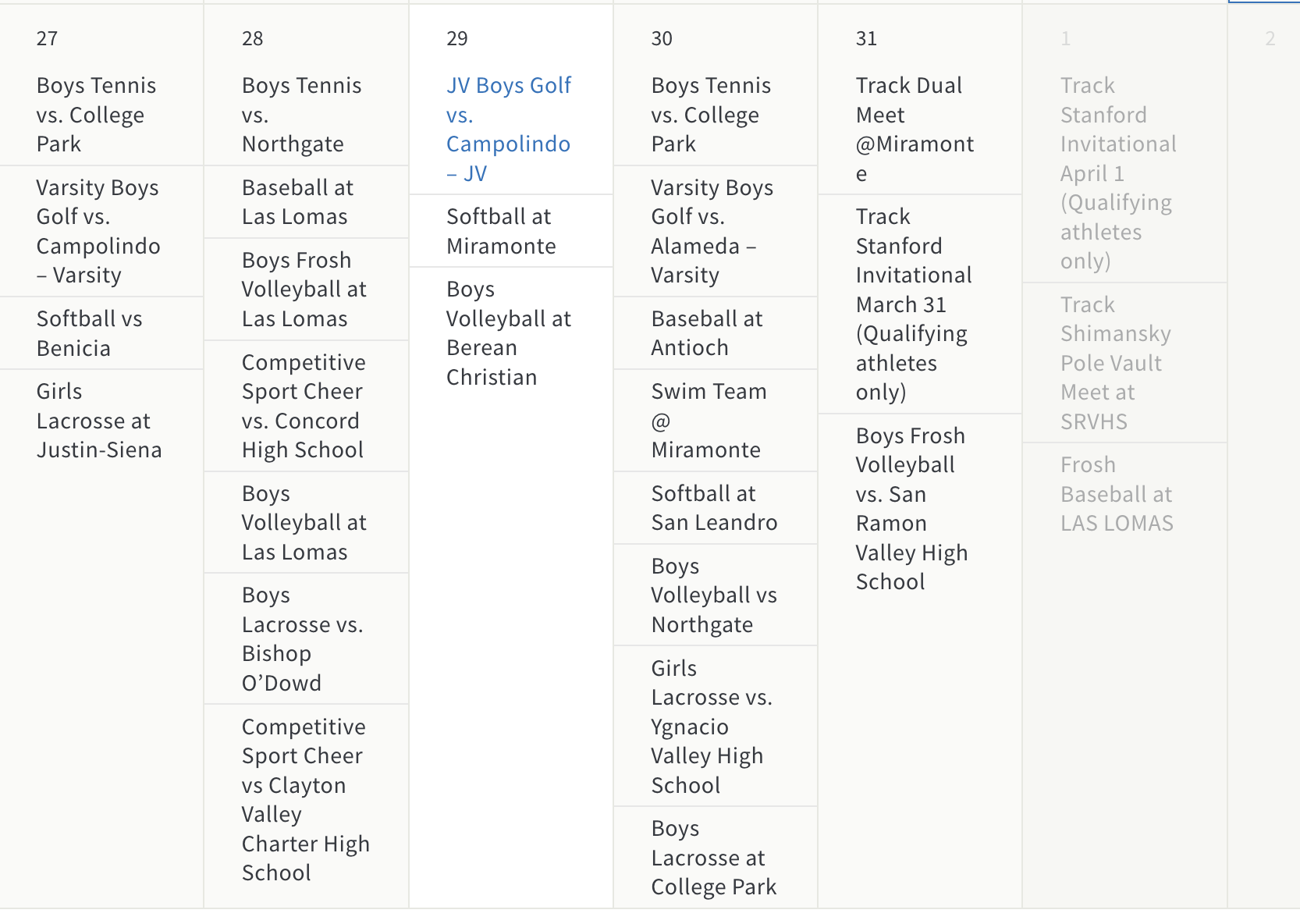Open Frosh Baseball at LAS LOMAS event
This screenshot has height=924, width=1300.
click(x=1116, y=494)
